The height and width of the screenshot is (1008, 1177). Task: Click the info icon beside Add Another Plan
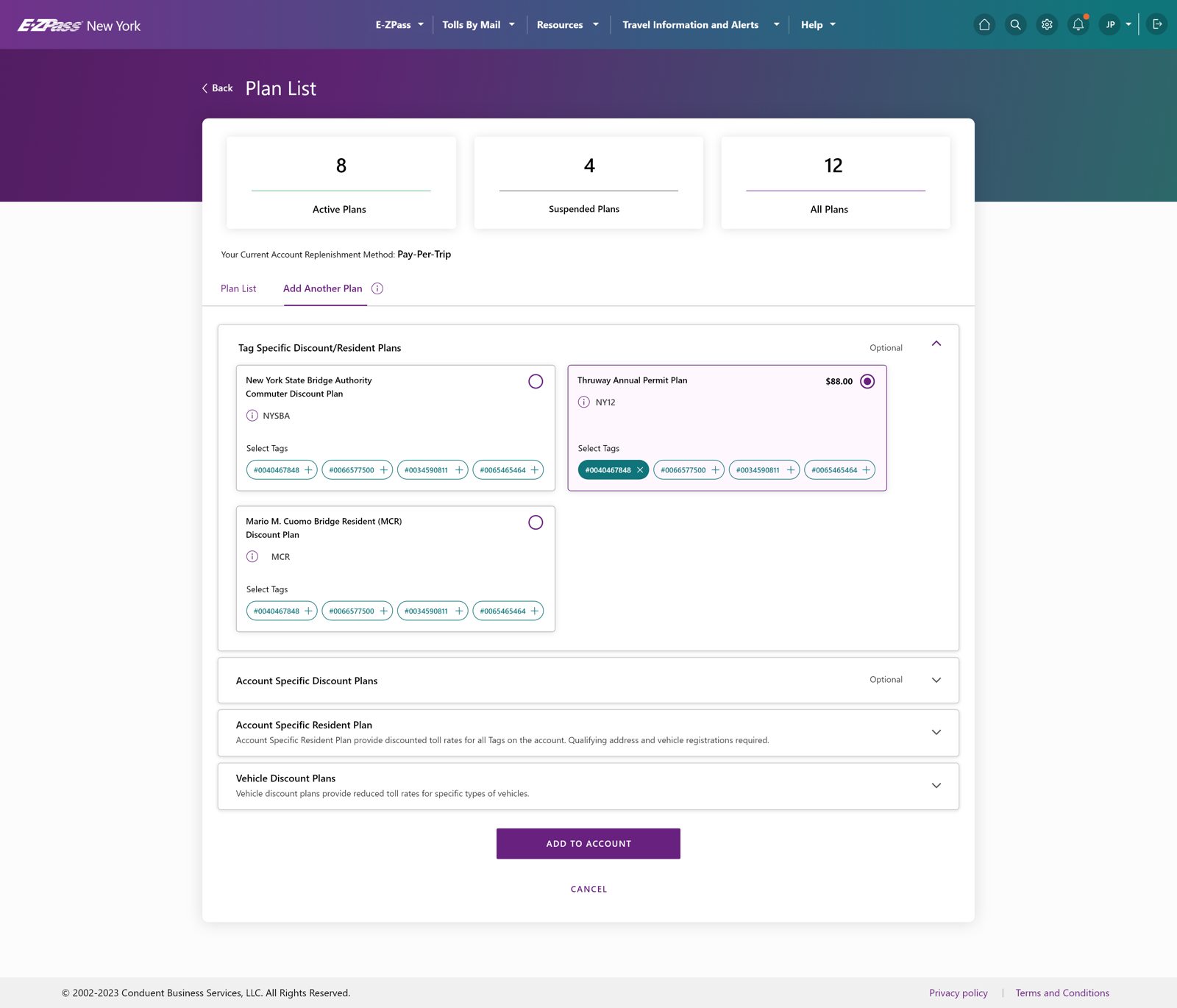click(377, 288)
